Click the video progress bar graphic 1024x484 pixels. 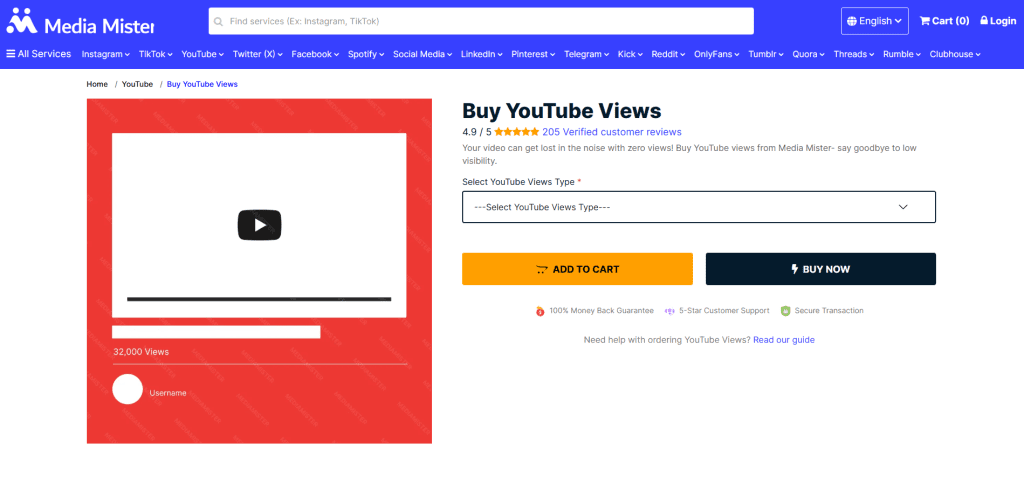(259, 299)
